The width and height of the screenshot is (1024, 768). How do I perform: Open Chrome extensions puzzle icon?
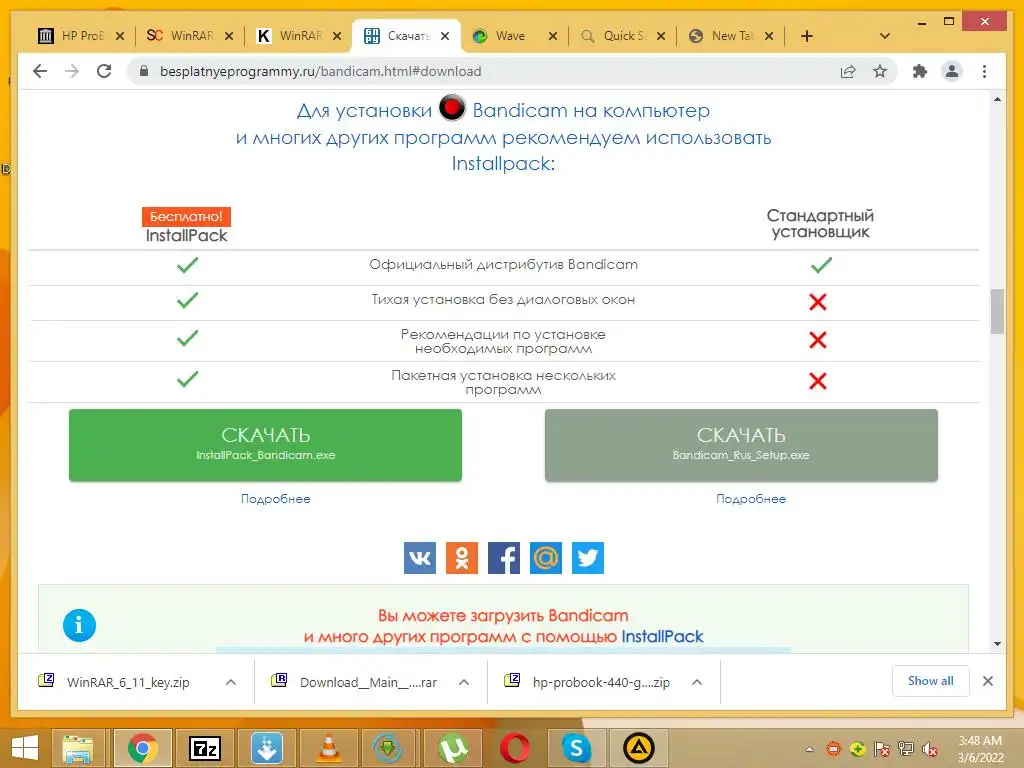click(920, 71)
